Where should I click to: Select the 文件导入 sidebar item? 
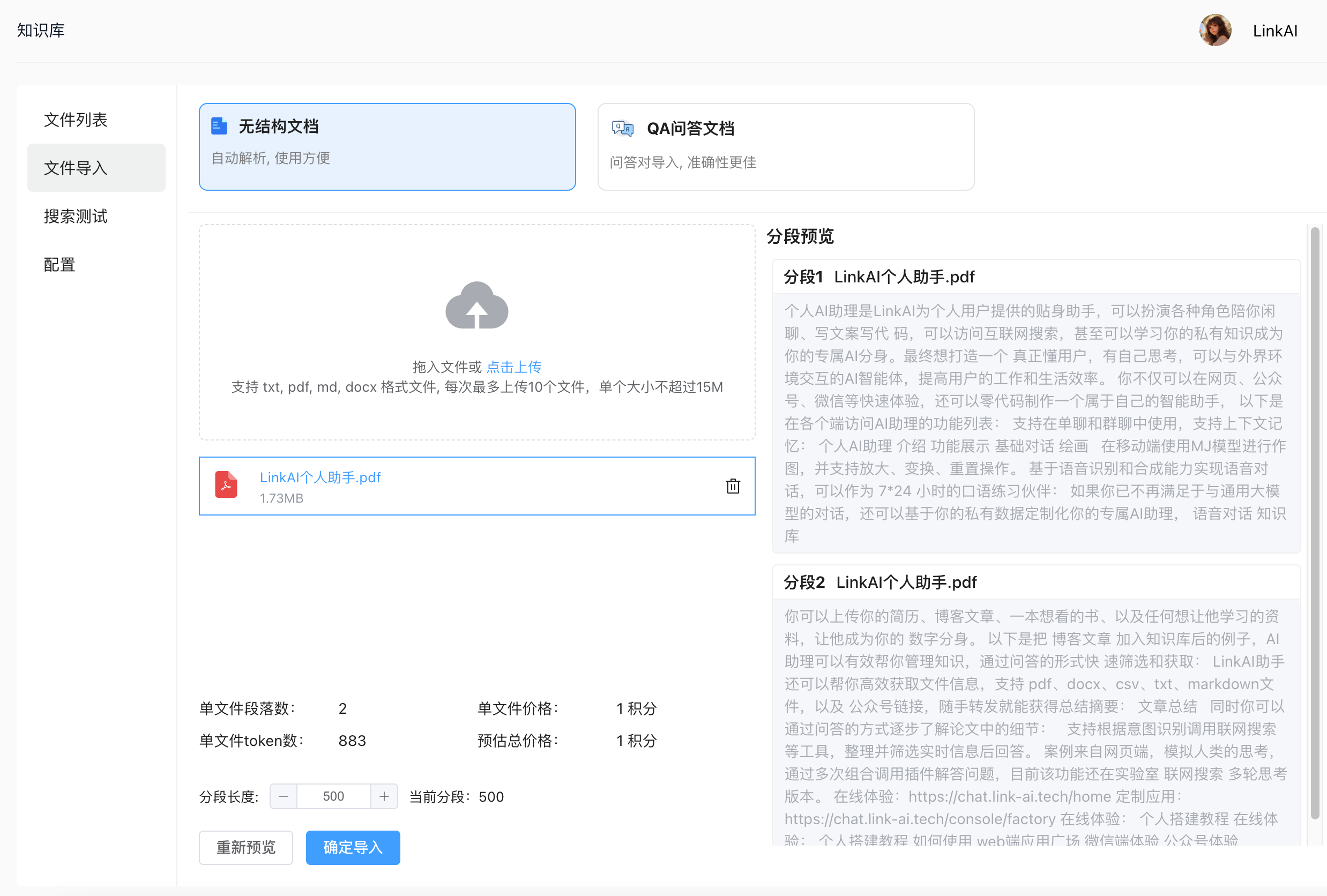(x=96, y=168)
